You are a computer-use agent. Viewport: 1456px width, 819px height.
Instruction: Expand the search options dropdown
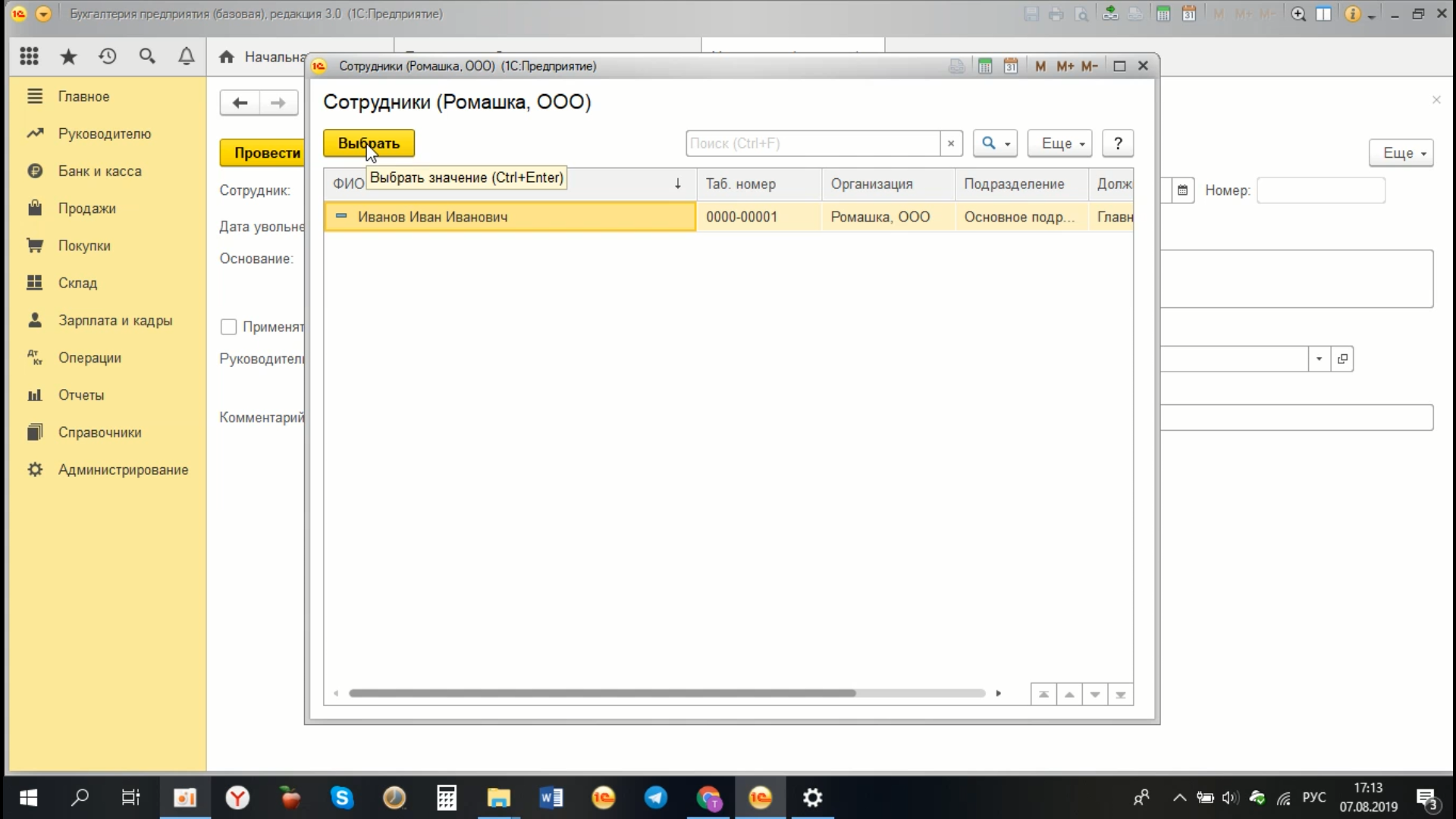coord(995,143)
